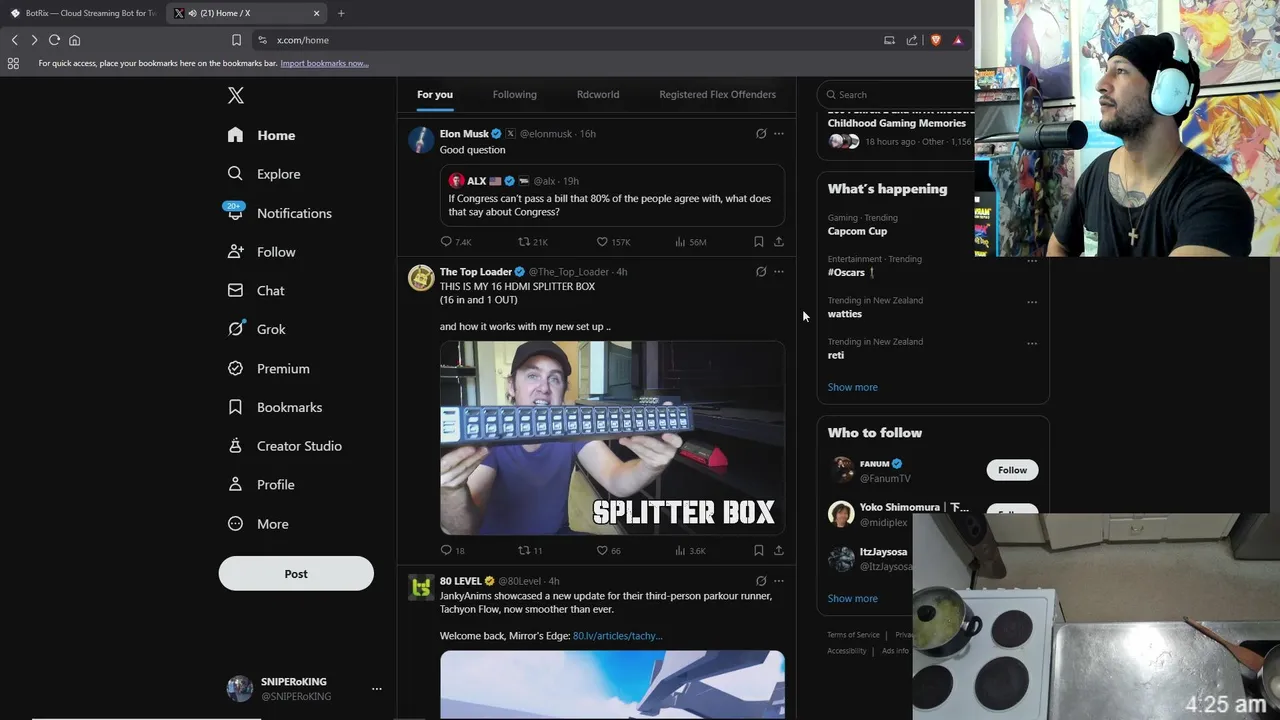Open Creator Studio in the sidebar

[284, 446]
